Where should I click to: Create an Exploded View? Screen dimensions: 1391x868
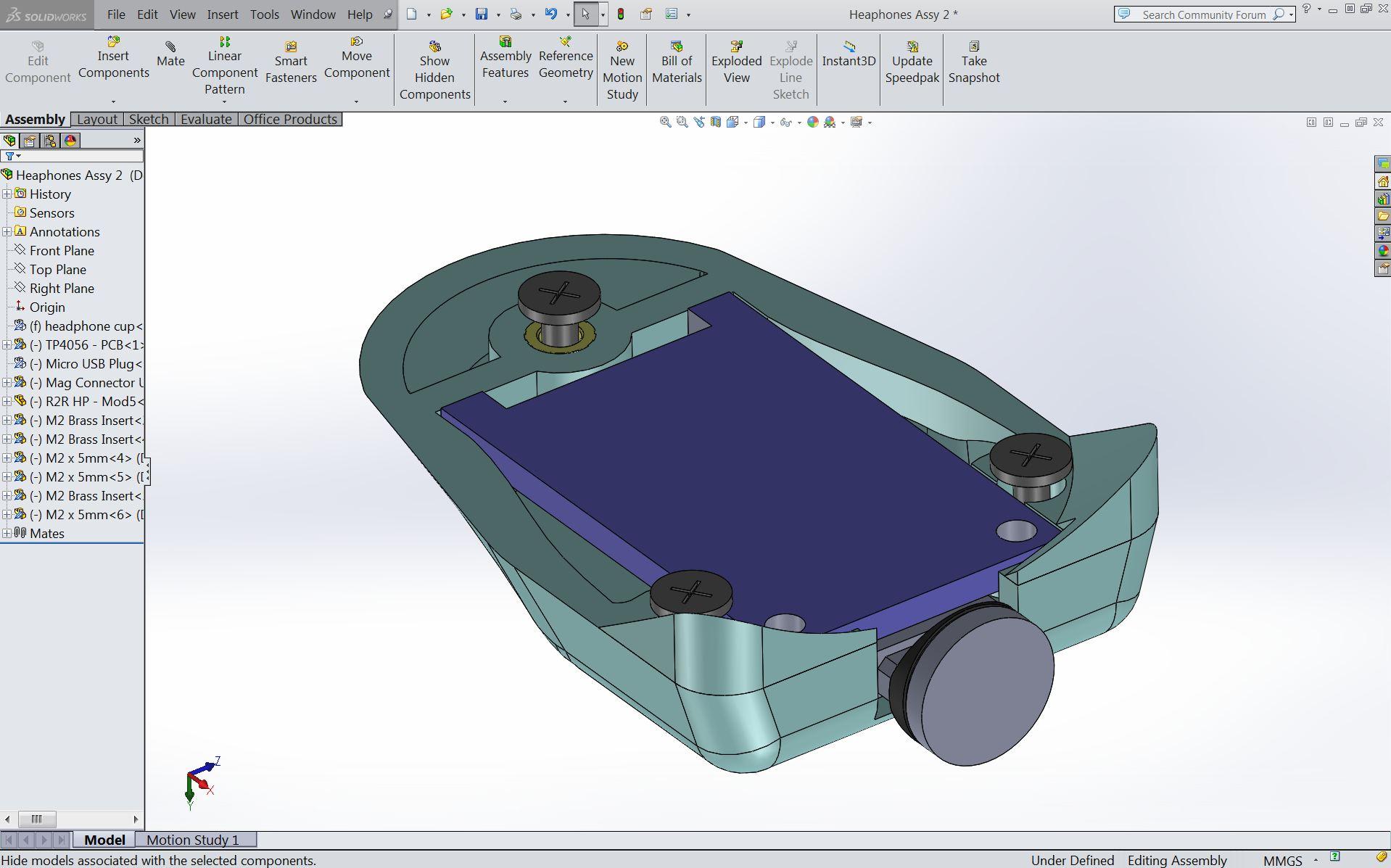click(737, 62)
